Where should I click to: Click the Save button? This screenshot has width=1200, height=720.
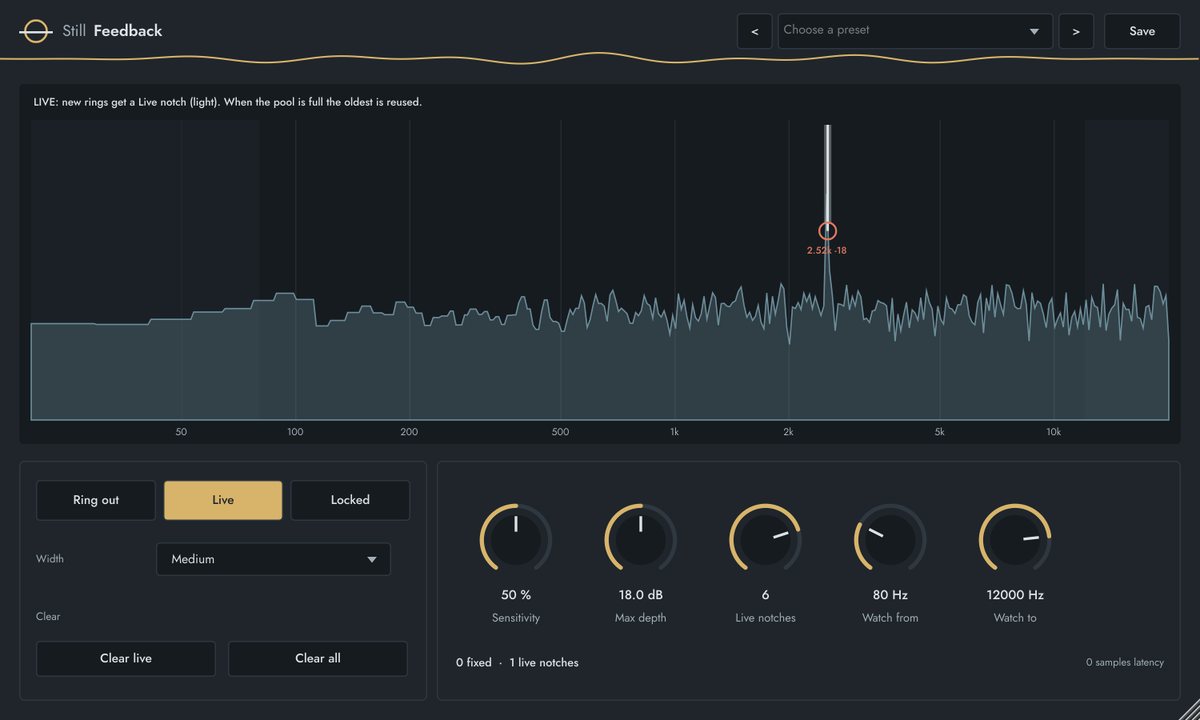[1142, 31]
